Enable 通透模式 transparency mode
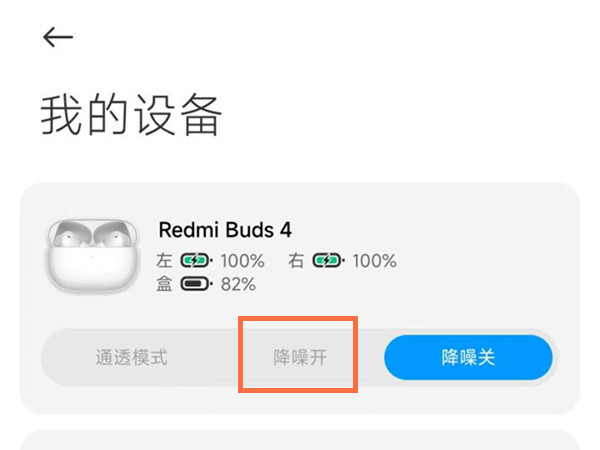 click(131, 357)
